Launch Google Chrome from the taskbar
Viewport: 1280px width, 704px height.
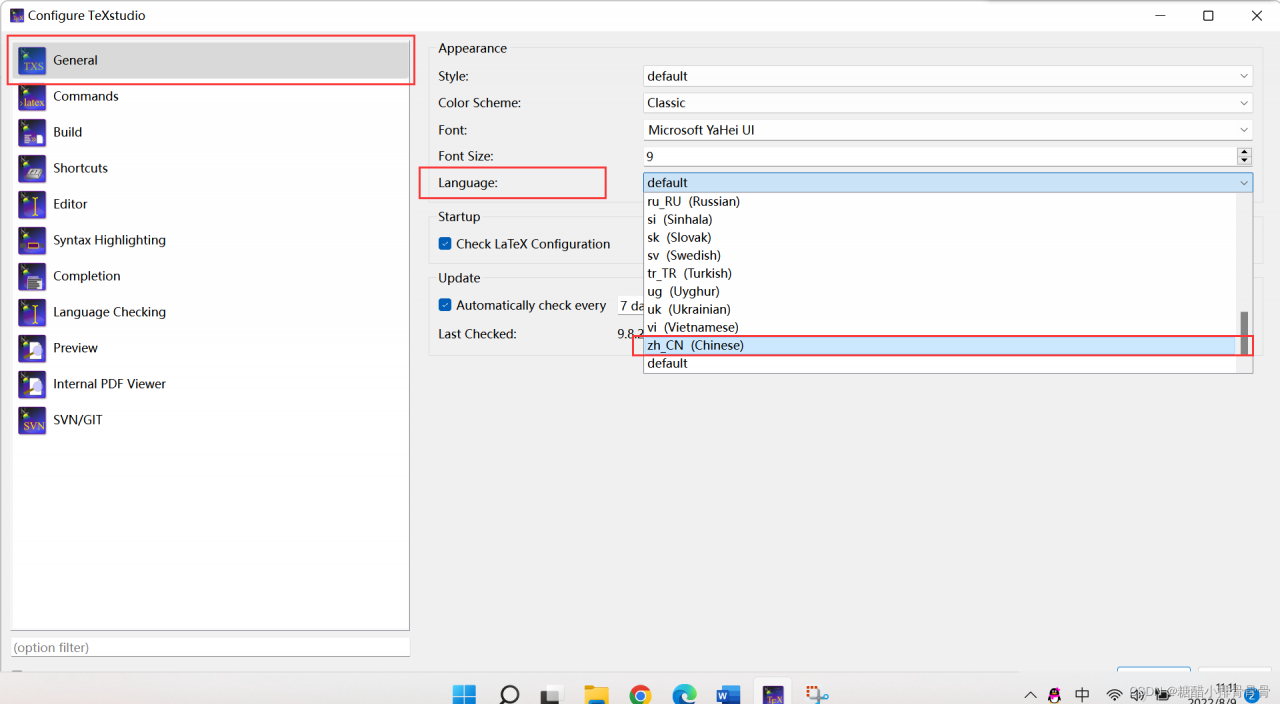click(x=640, y=694)
